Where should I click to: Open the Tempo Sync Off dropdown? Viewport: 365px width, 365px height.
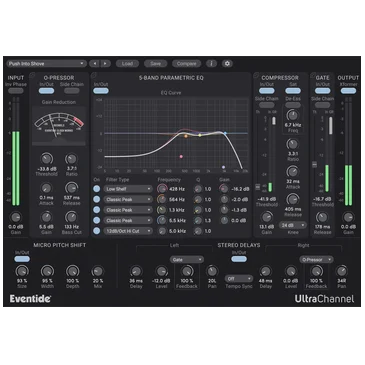(239, 278)
